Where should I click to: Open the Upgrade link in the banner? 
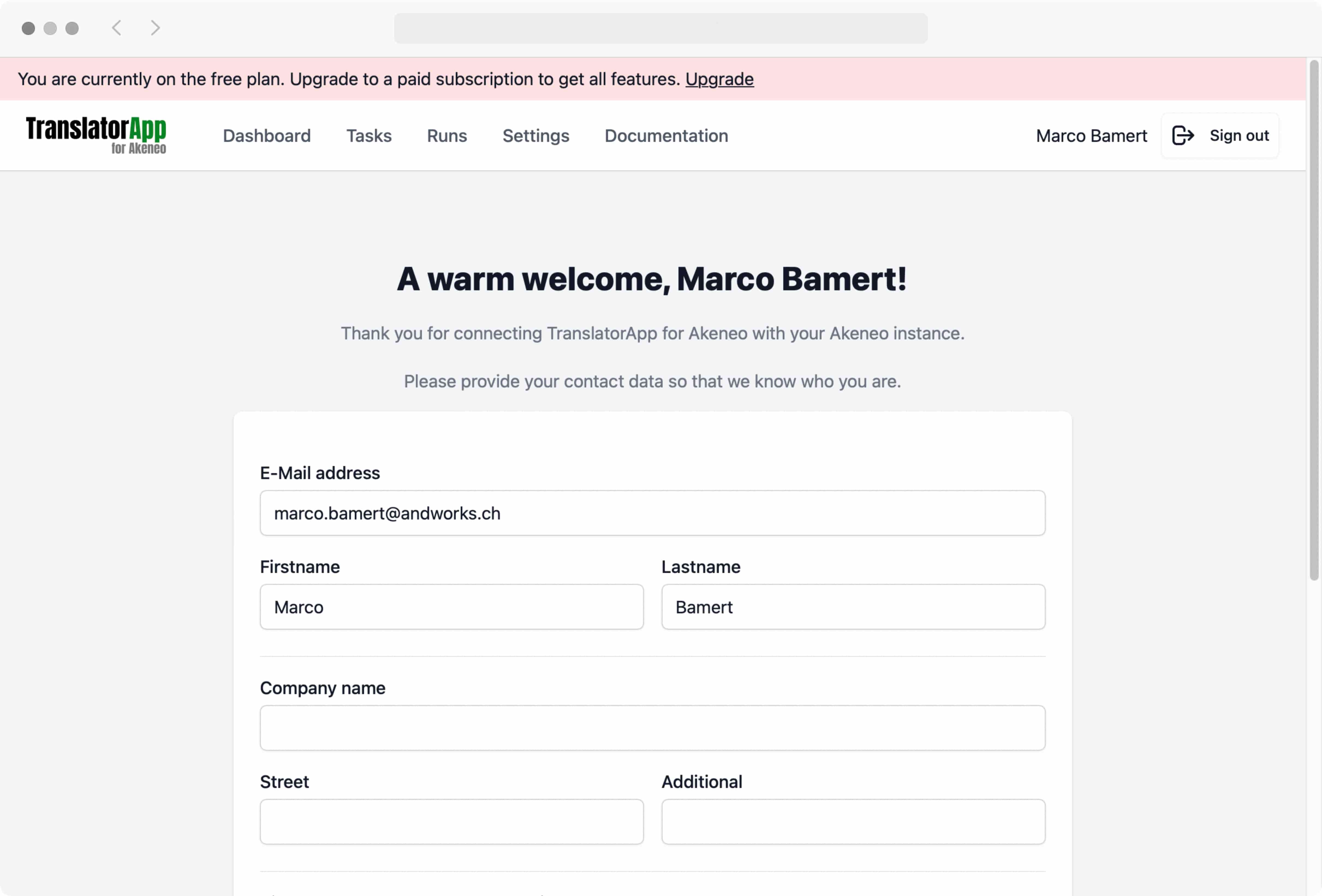tap(719, 79)
